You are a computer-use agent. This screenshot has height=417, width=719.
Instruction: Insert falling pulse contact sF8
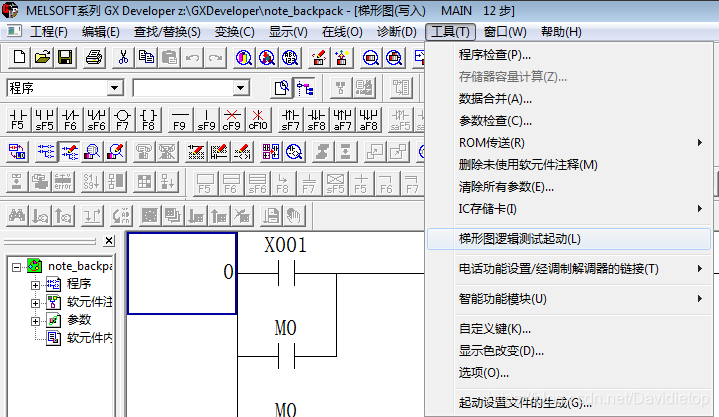pos(316,120)
